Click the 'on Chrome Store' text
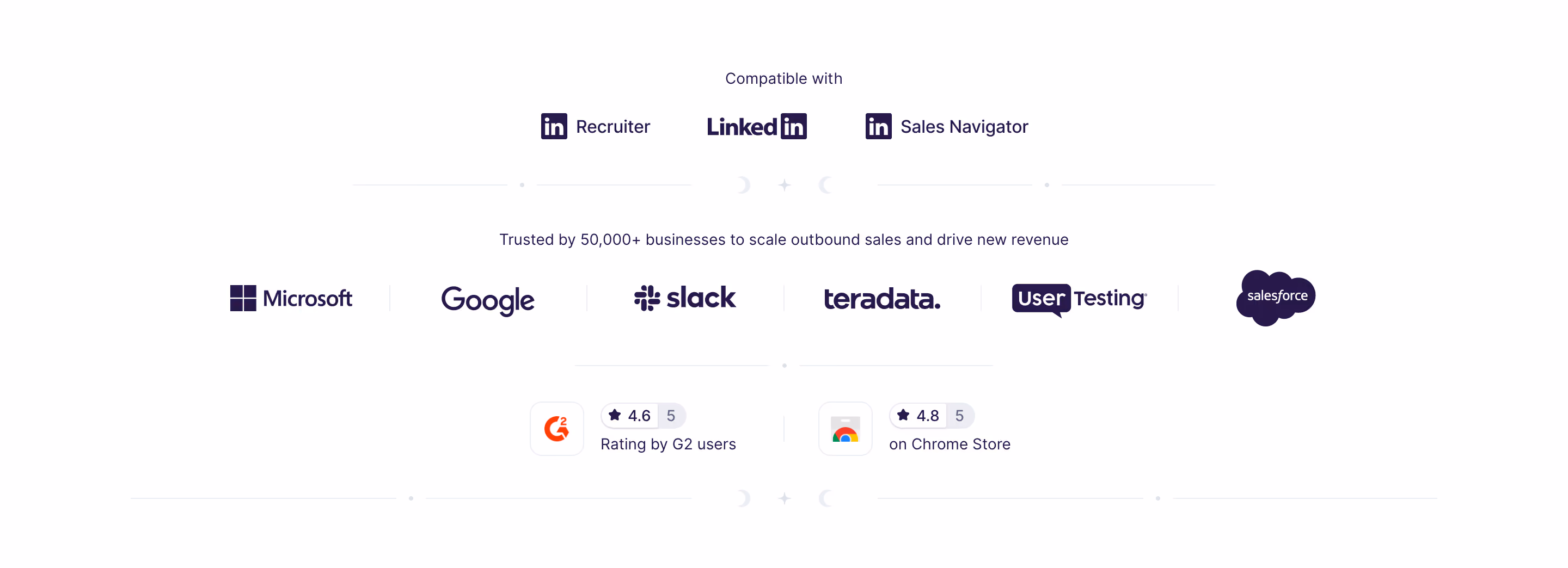Viewport: 1568px width, 568px height. click(x=950, y=444)
